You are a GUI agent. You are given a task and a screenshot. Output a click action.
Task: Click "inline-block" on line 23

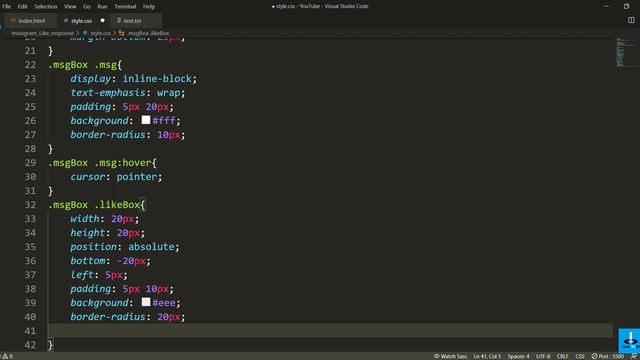[157, 78]
